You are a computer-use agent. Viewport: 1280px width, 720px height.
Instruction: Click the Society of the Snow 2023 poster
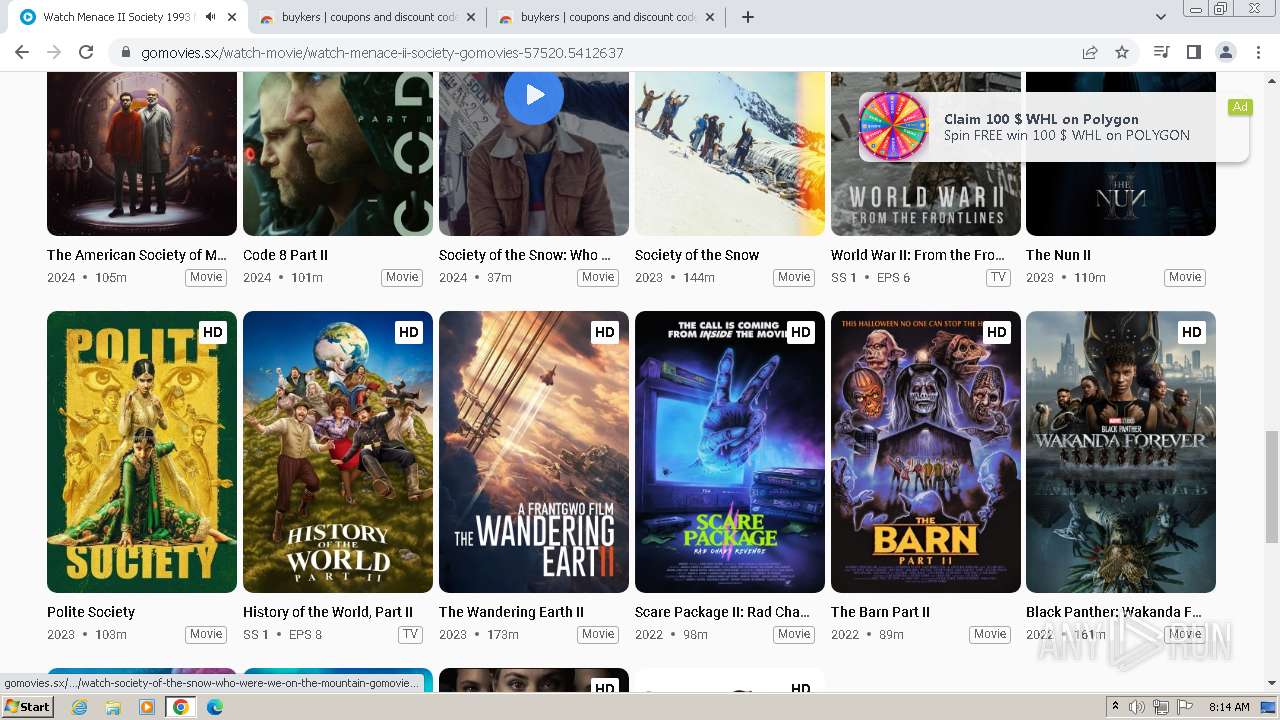click(x=730, y=154)
